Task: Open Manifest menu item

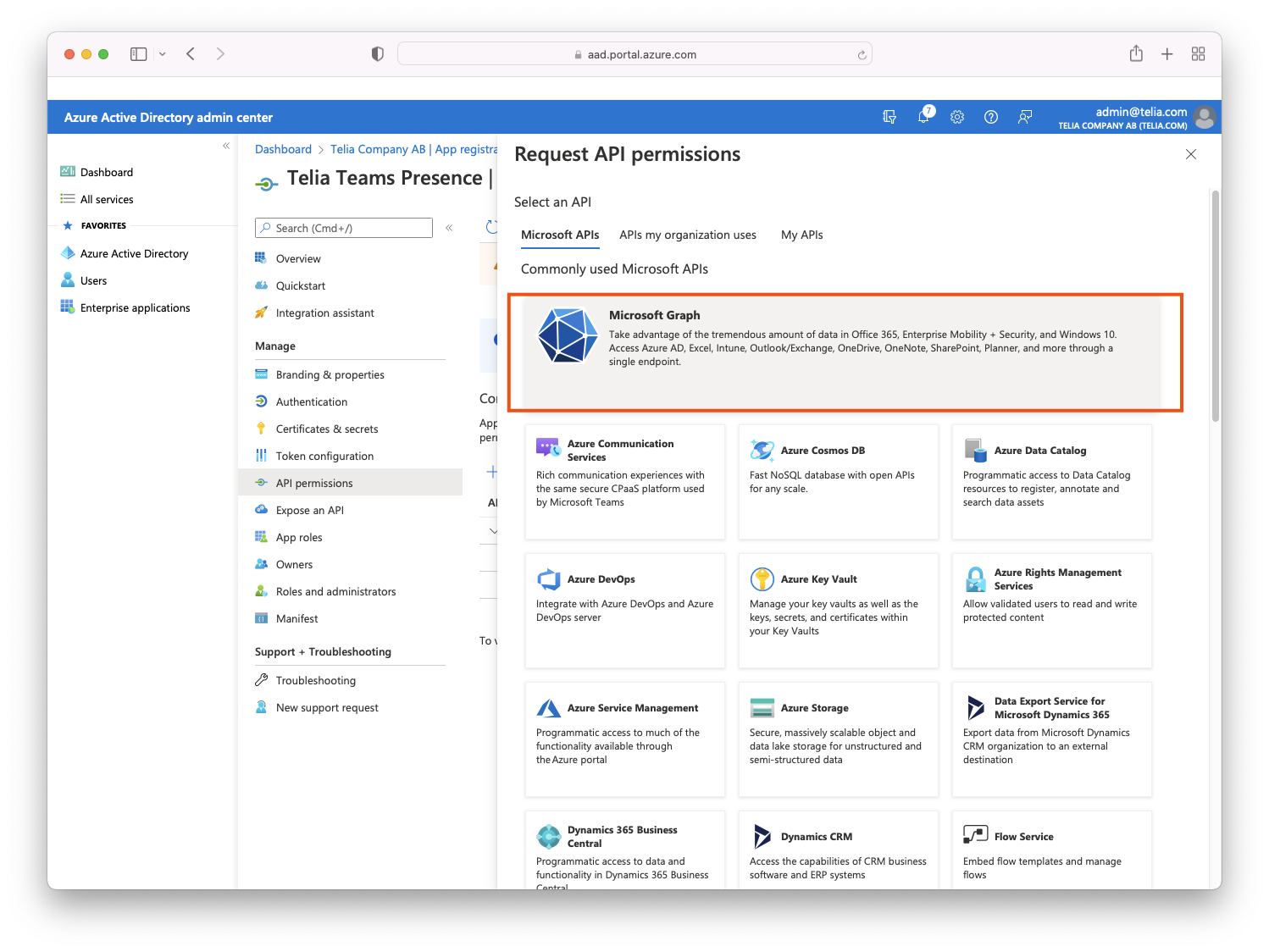Action: coord(297,618)
